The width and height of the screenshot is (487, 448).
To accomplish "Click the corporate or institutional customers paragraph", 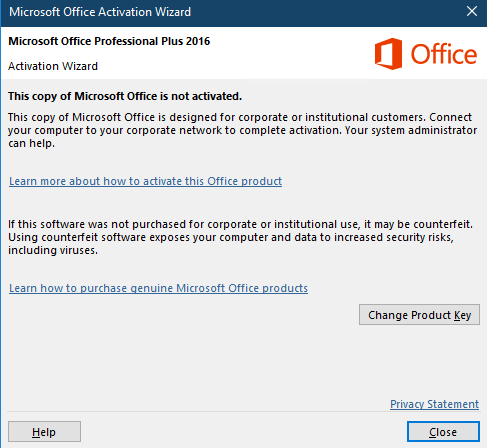I will 242,130.
